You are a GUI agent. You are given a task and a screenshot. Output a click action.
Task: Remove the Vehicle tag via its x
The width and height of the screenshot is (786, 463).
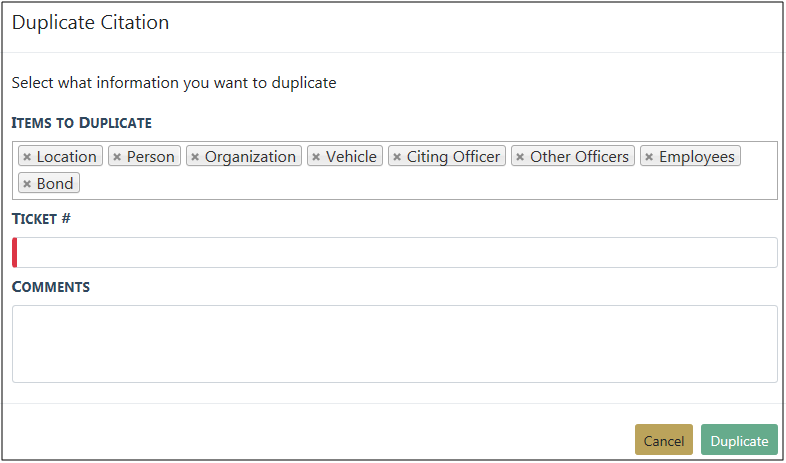[316, 157]
